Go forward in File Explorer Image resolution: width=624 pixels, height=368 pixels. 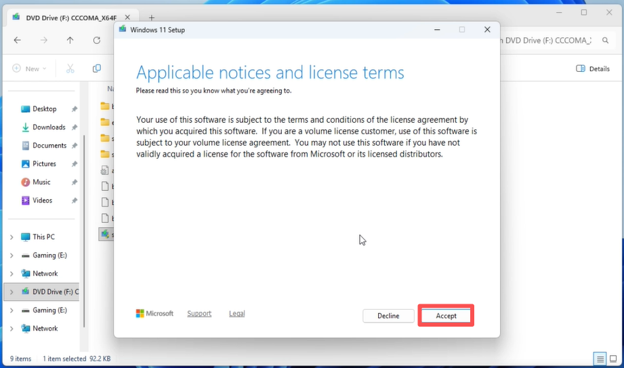tap(44, 40)
